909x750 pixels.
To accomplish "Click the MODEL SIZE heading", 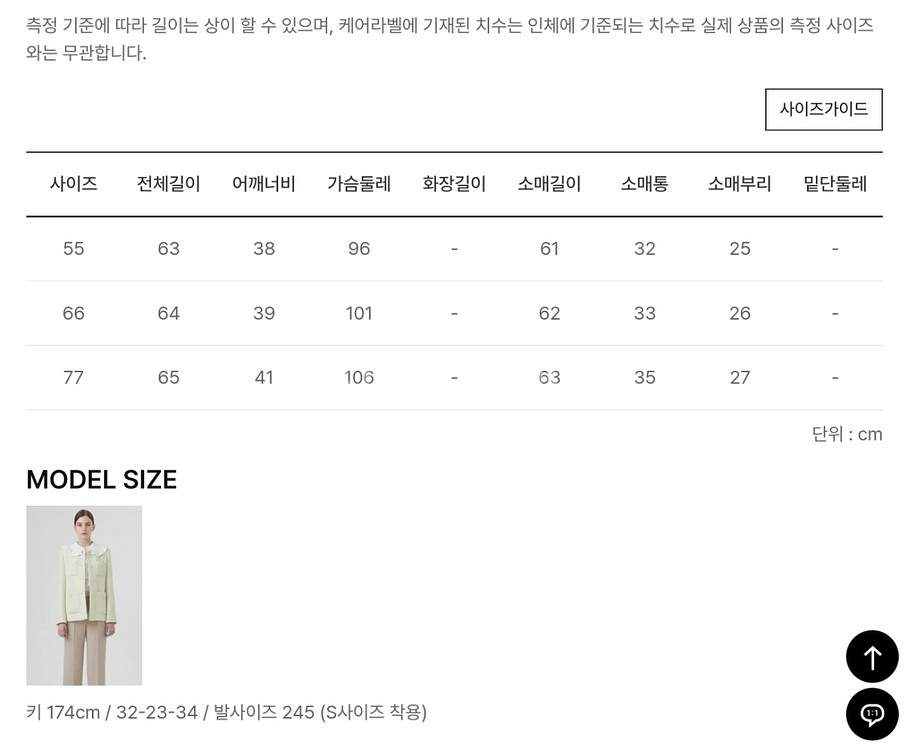I will coord(102,480).
